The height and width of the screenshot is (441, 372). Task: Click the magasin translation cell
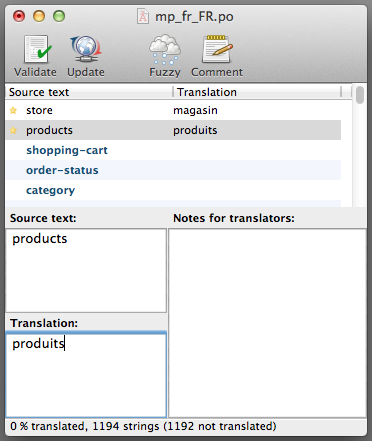tap(195, 110)
